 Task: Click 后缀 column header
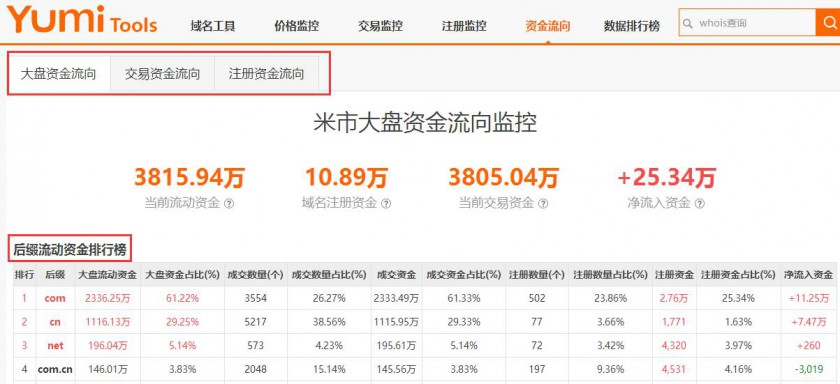[x=55, y=275]
